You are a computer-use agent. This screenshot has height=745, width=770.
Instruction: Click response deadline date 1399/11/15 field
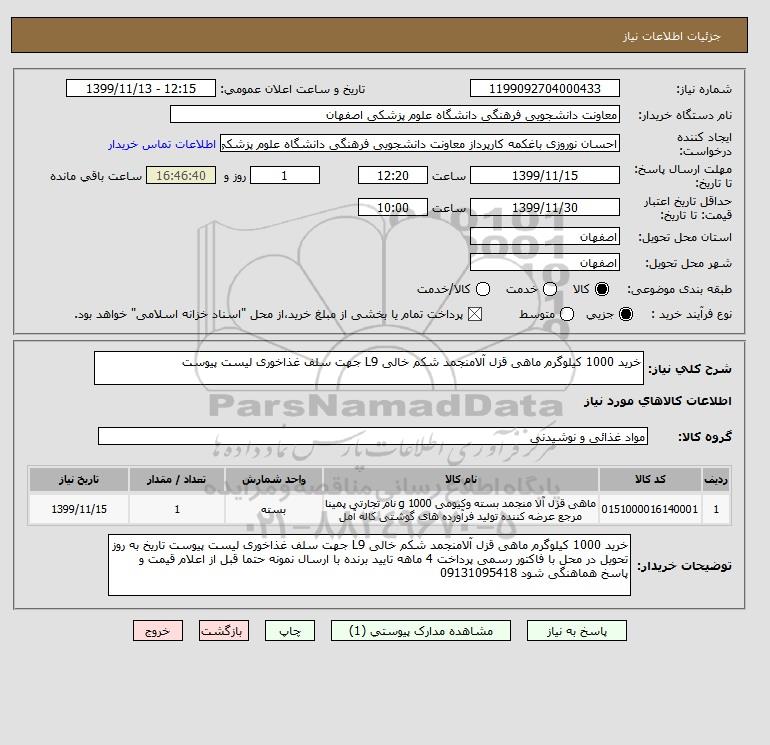[x=545, y=175]
